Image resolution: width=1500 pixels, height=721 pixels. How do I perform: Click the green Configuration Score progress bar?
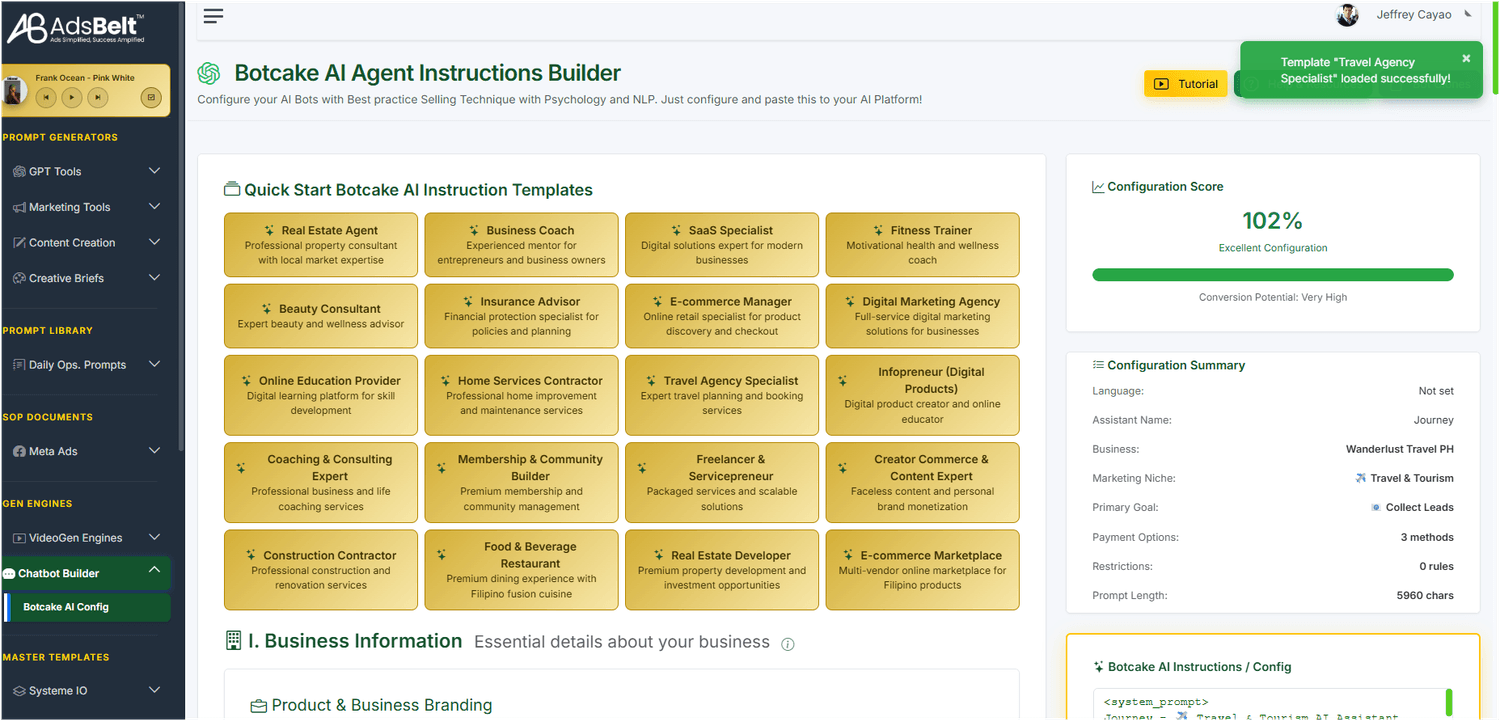[x=1272, y=275]
